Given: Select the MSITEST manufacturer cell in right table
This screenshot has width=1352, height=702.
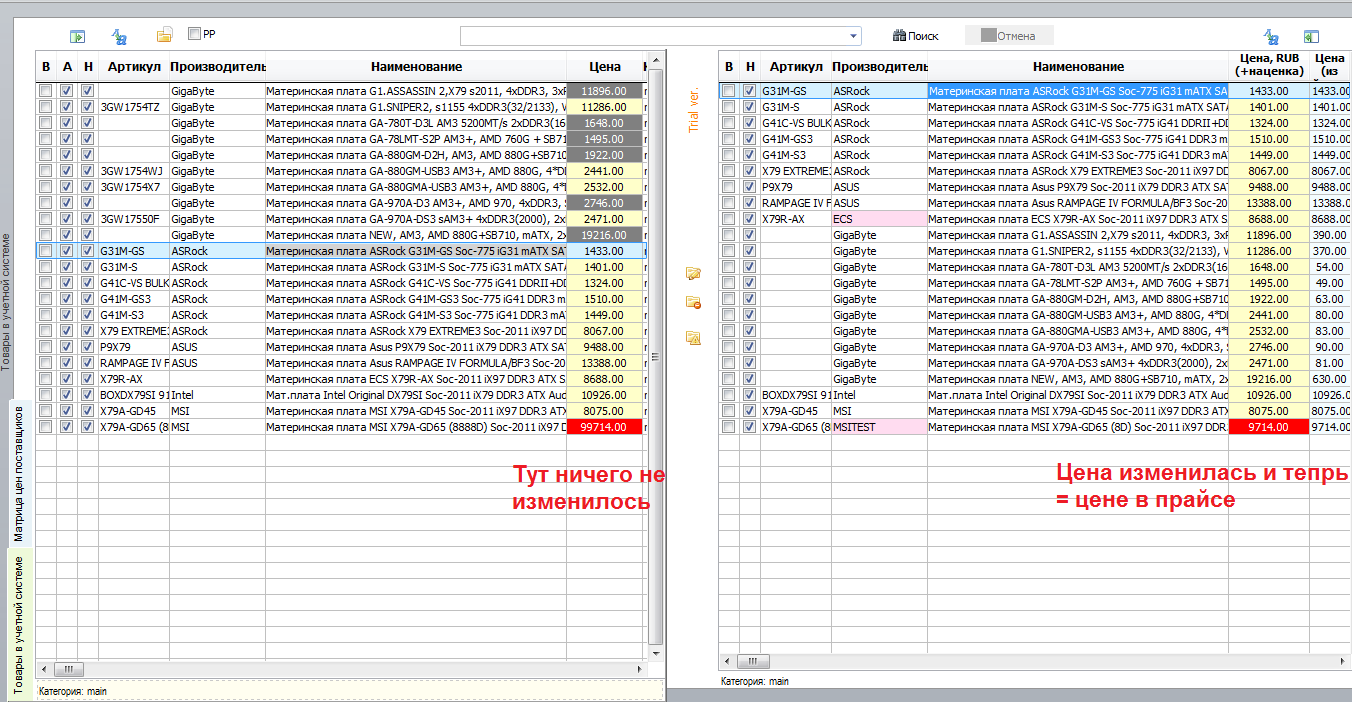Looking at the screenshot, I should 878,427.
